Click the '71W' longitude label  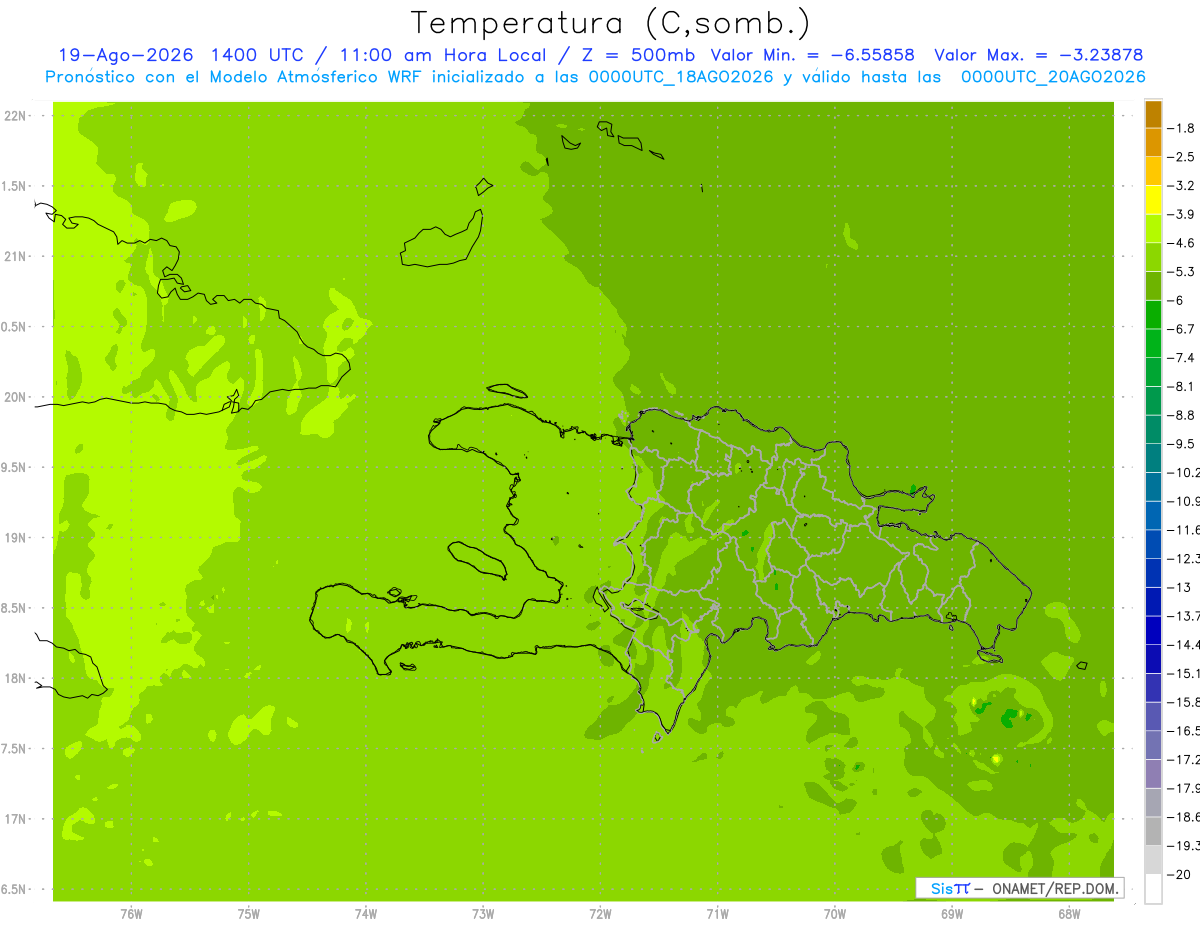pyautogui.click(x=717, y=913)
